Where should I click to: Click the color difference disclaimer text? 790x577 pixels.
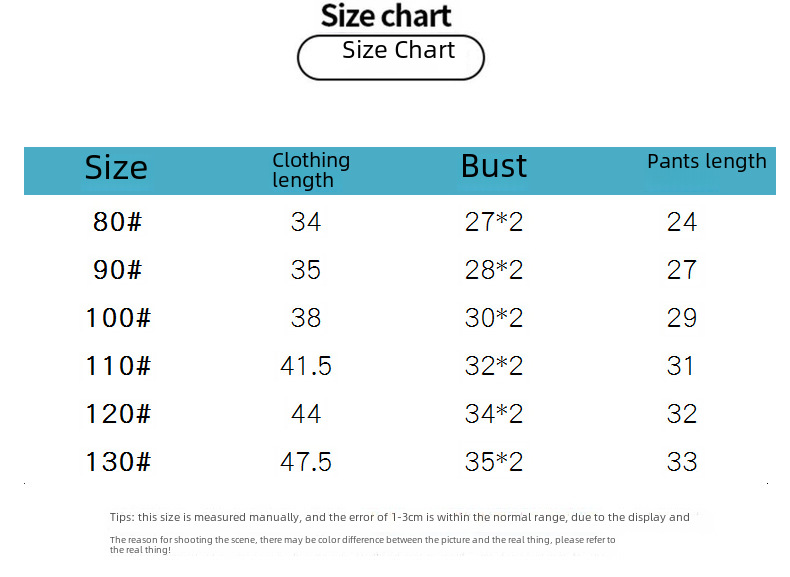(362, 545)
